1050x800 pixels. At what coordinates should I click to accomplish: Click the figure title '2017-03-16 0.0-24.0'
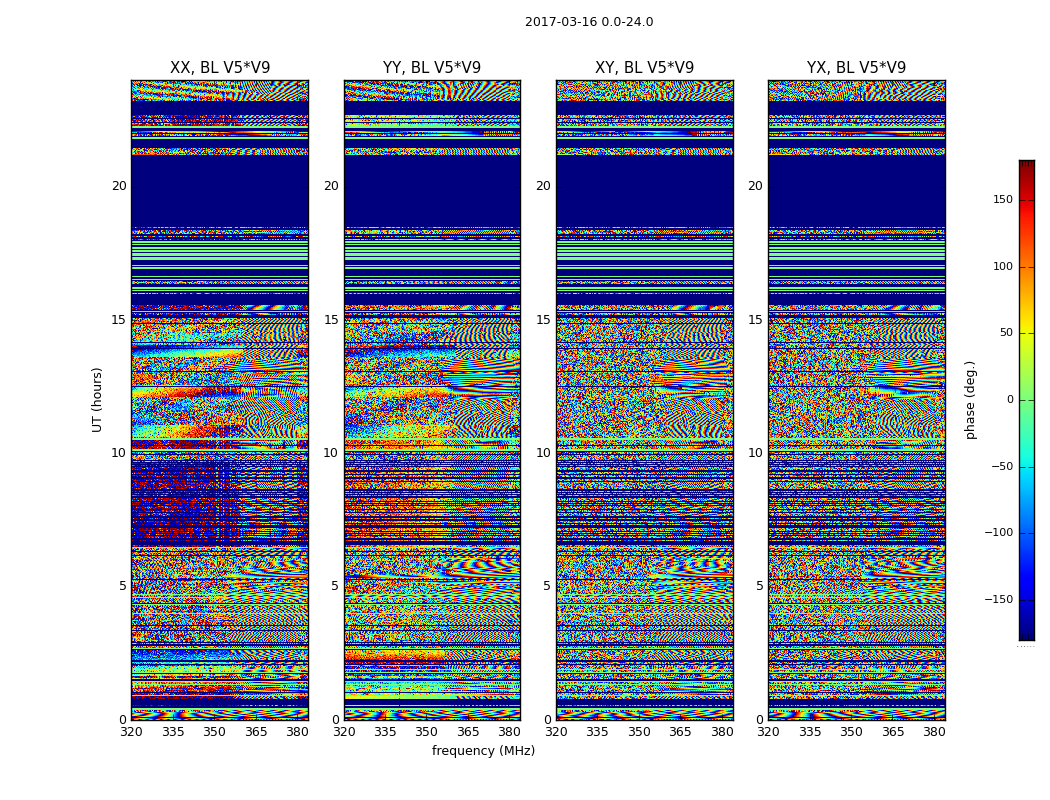point(589,22)
